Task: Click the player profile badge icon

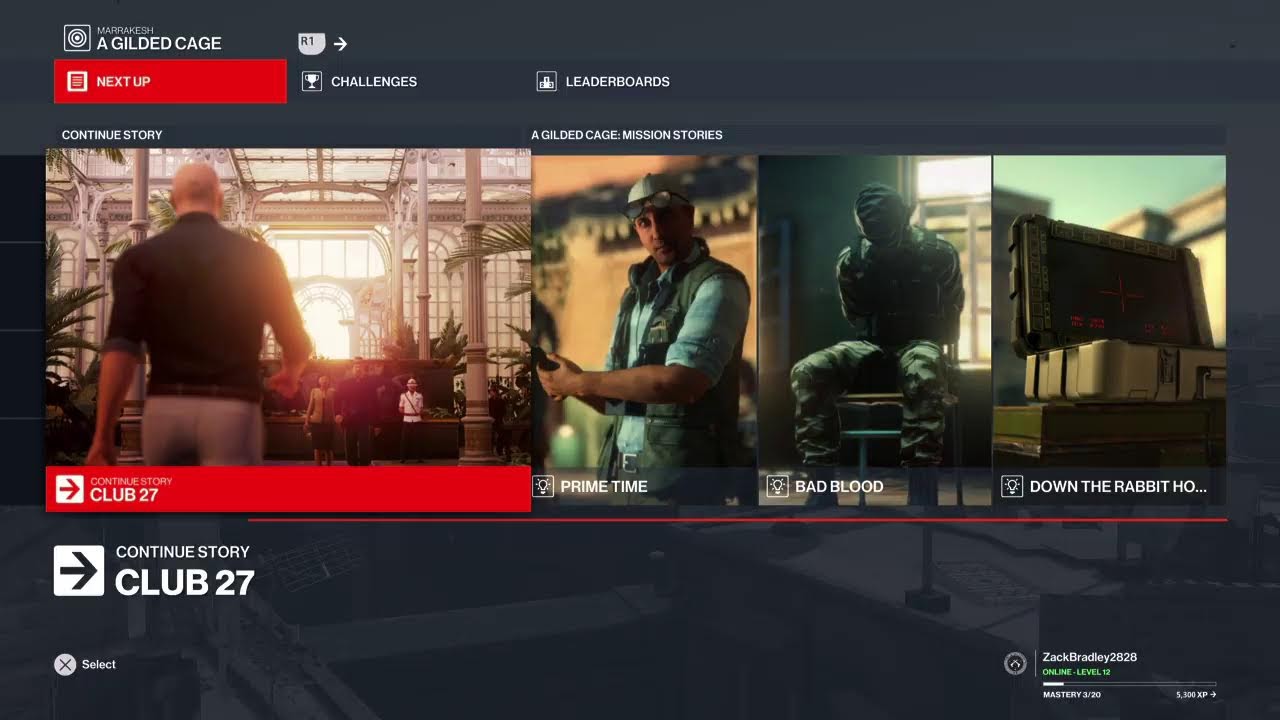Action: click(x=1015, y=663)
